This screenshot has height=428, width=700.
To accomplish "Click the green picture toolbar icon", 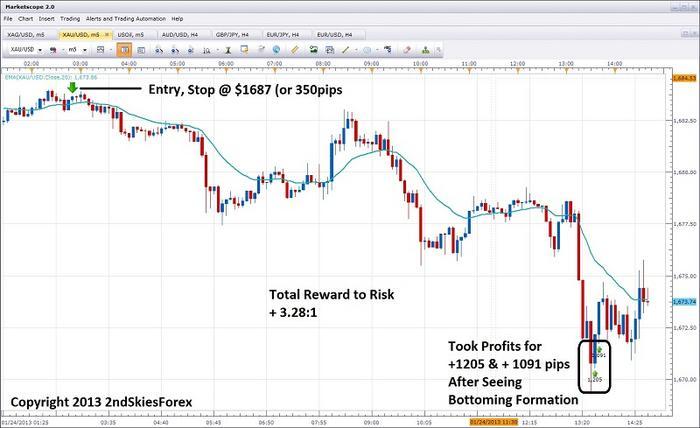I will (x=314, y=50).
